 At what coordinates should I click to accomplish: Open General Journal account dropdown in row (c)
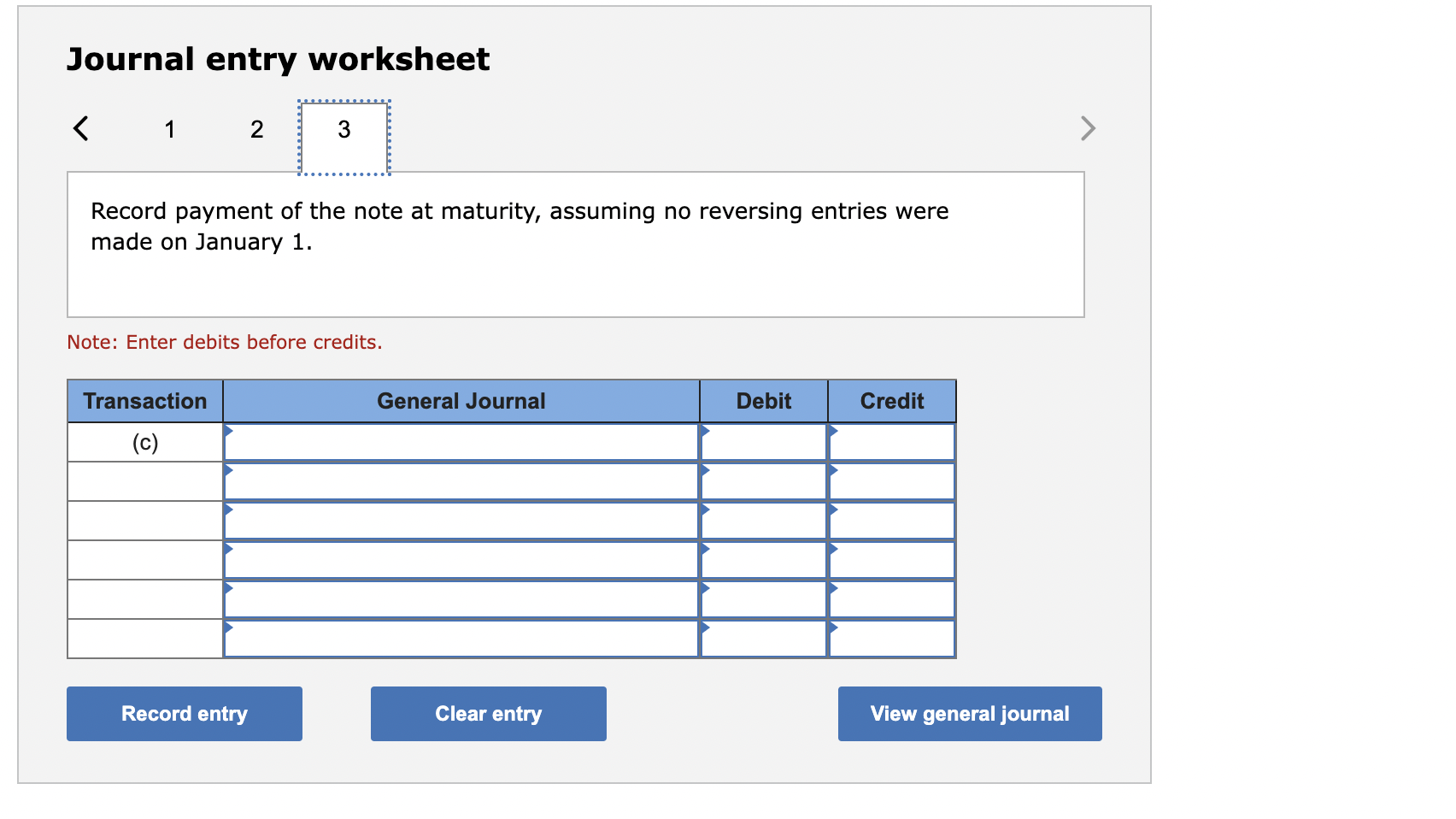click(x=461, y=442)
